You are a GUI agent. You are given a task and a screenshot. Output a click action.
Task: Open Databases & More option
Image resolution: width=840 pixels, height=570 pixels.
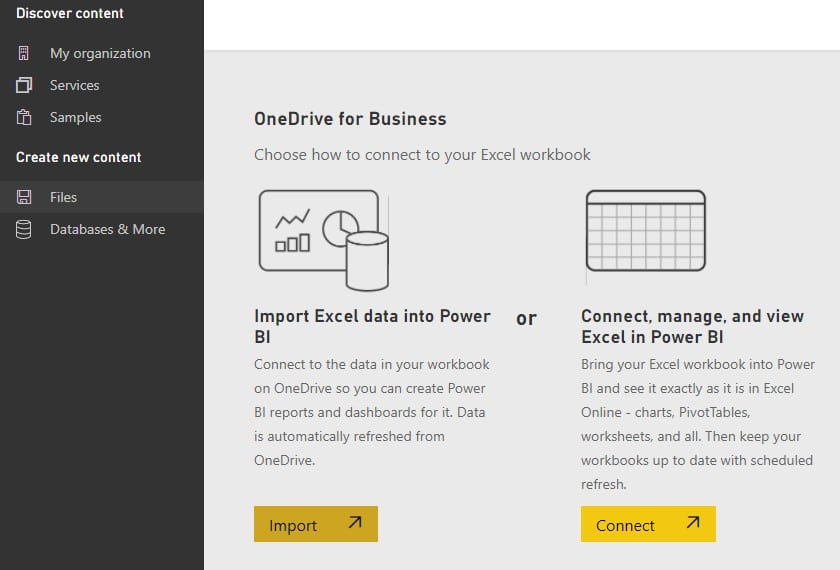(108, 229)
